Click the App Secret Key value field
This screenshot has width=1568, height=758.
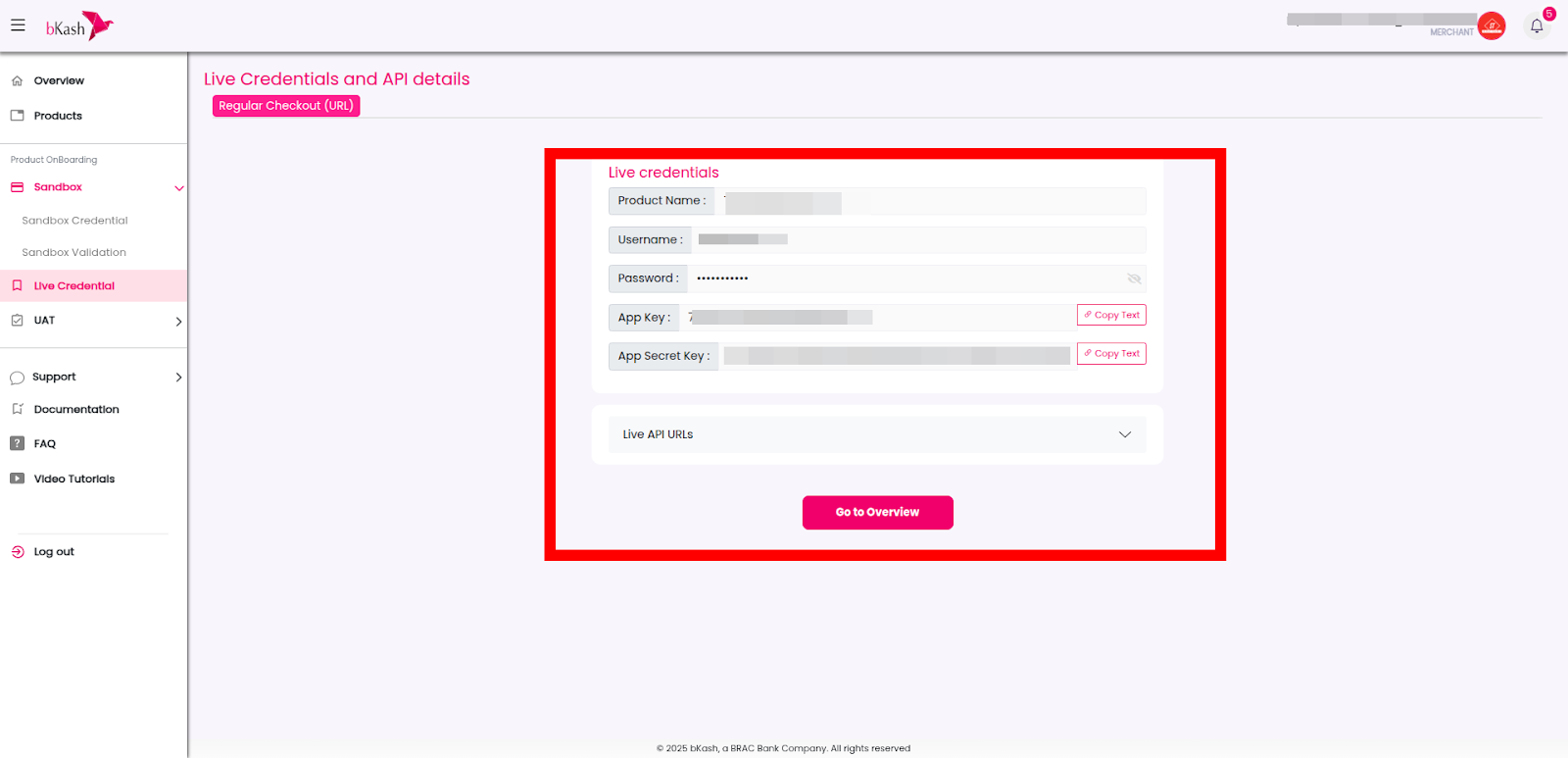tap(897, 356)
